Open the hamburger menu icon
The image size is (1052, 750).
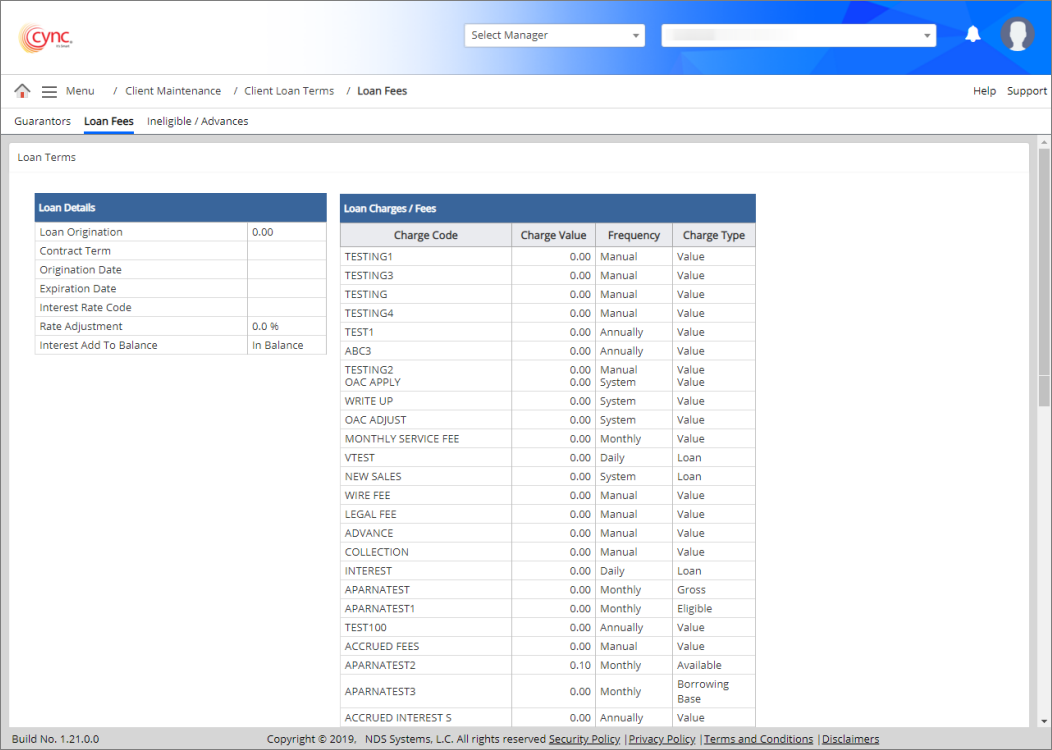tap(49, 91)
